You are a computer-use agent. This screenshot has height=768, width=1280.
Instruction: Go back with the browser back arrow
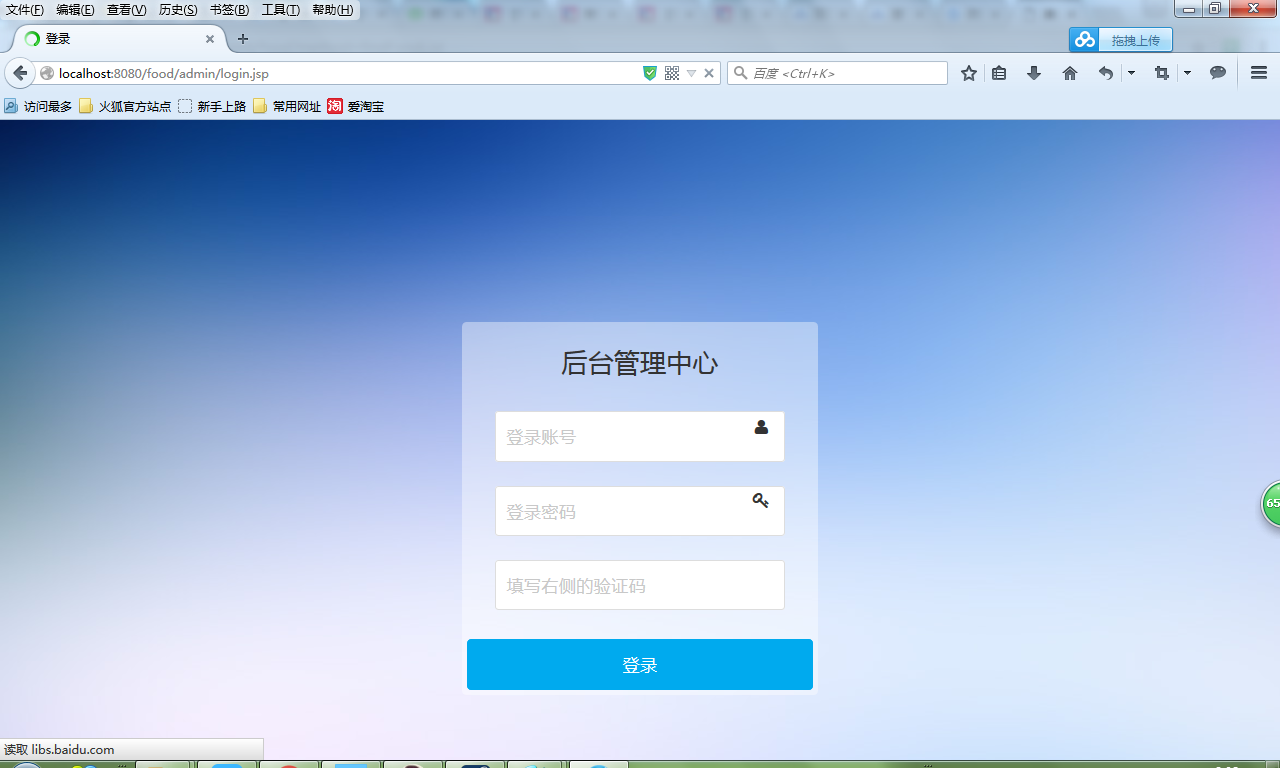[x=20, y=73]
